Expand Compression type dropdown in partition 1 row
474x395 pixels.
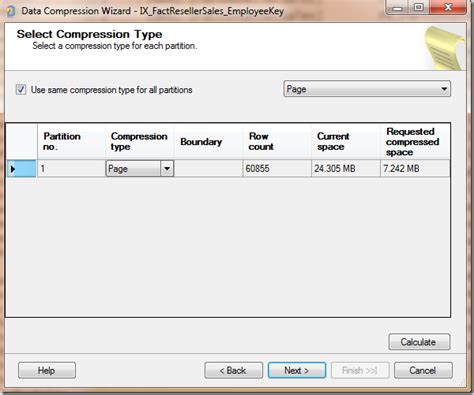(167, 169)
